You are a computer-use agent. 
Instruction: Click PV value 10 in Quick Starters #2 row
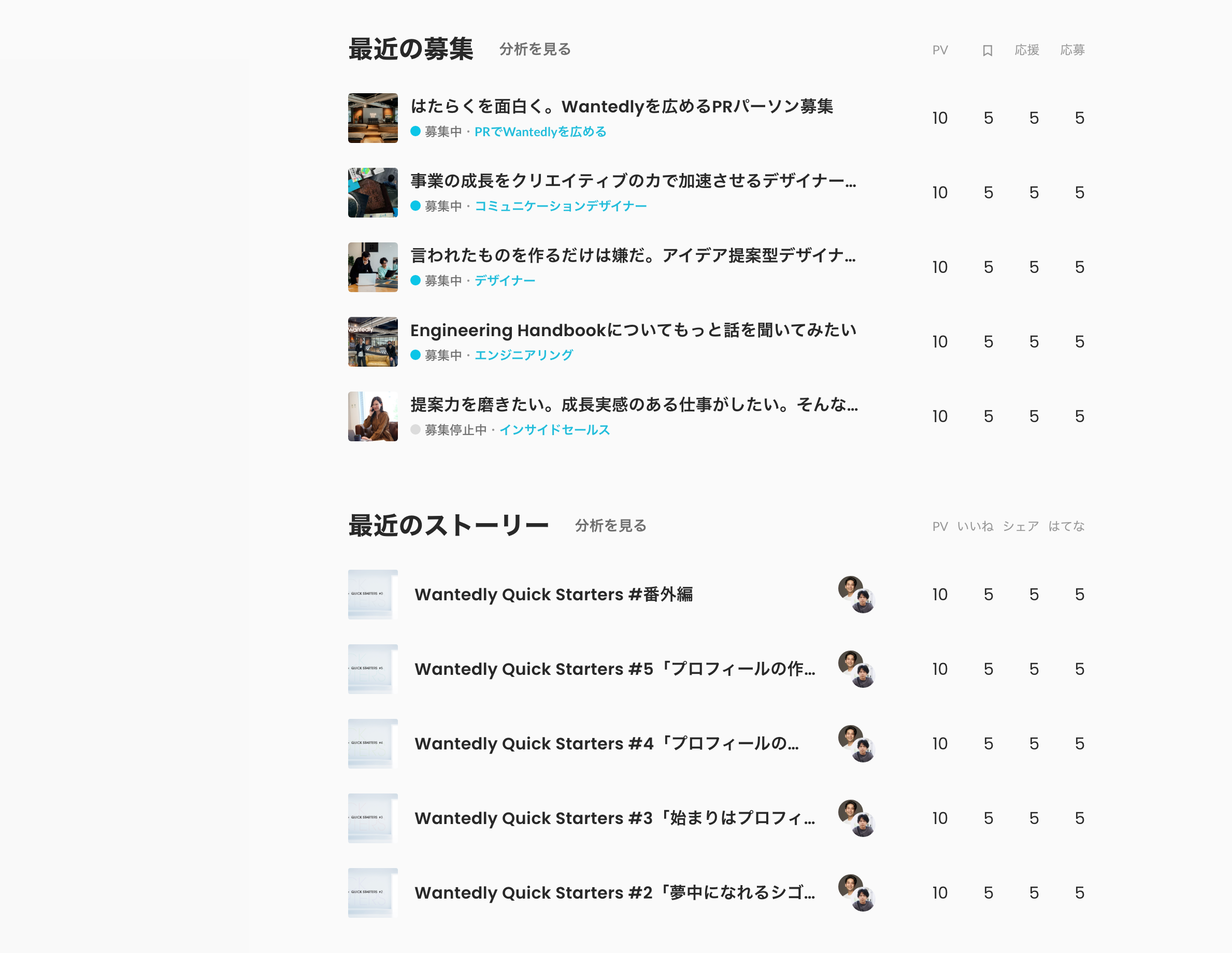click(940, 893)
